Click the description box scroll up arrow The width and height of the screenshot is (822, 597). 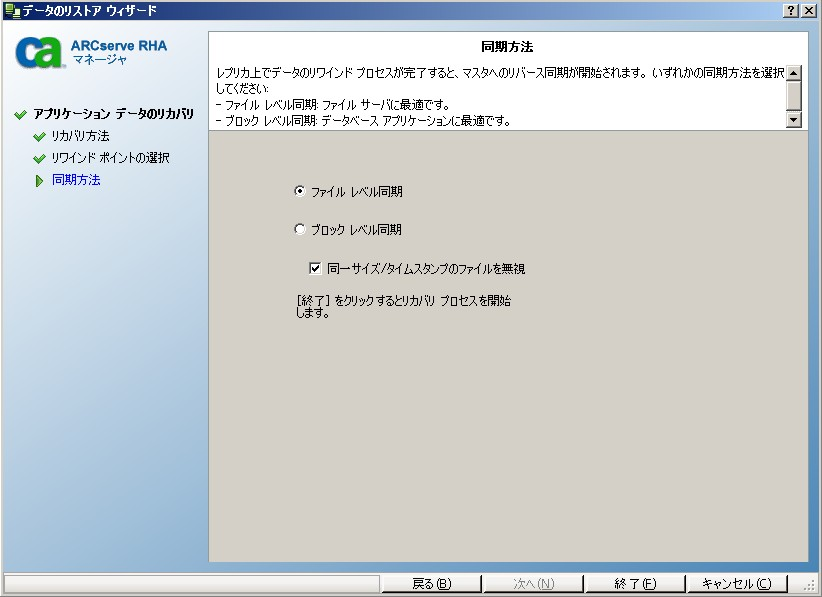(x=794, y=73)
